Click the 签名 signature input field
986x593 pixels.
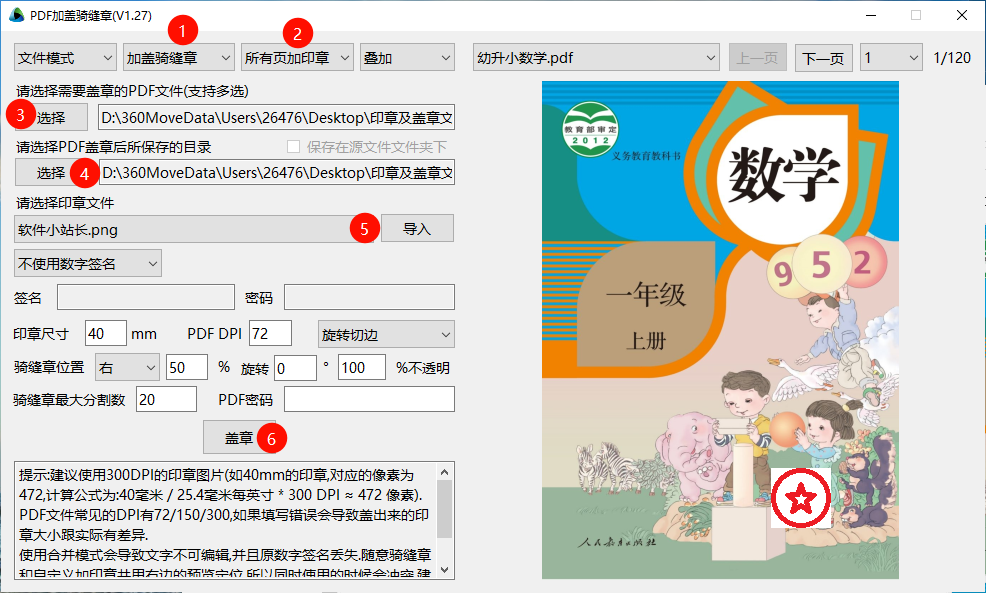[146, 297]
